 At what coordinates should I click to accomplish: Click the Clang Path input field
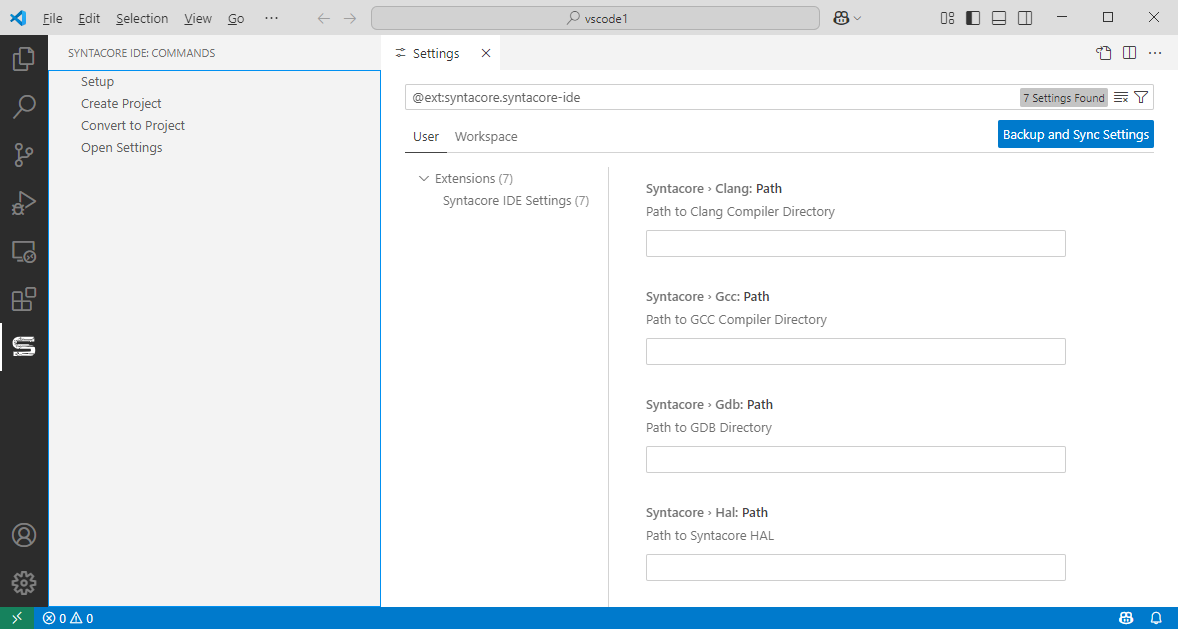click(x=856, y=243)
